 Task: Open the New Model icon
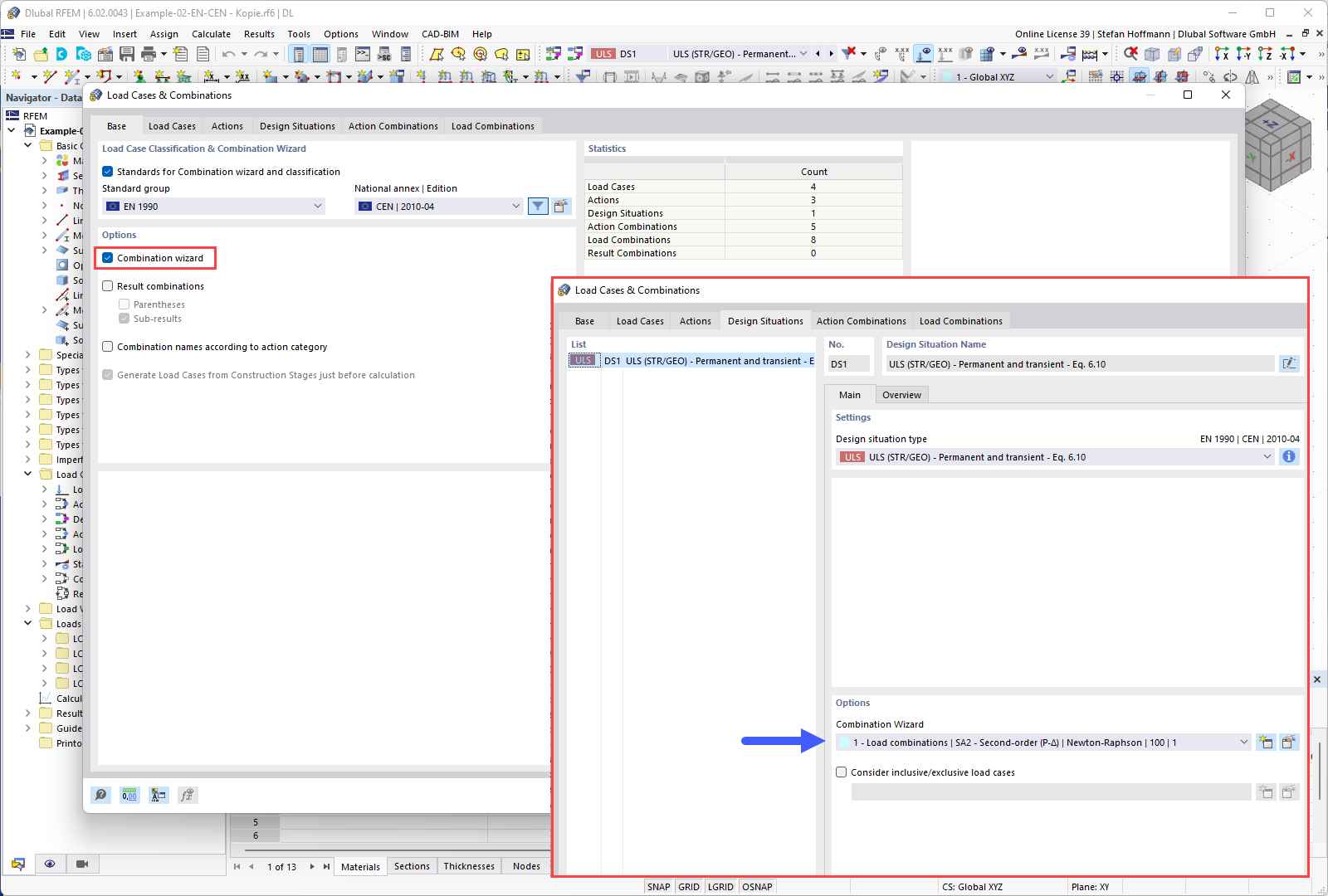(x=18, y=53)
